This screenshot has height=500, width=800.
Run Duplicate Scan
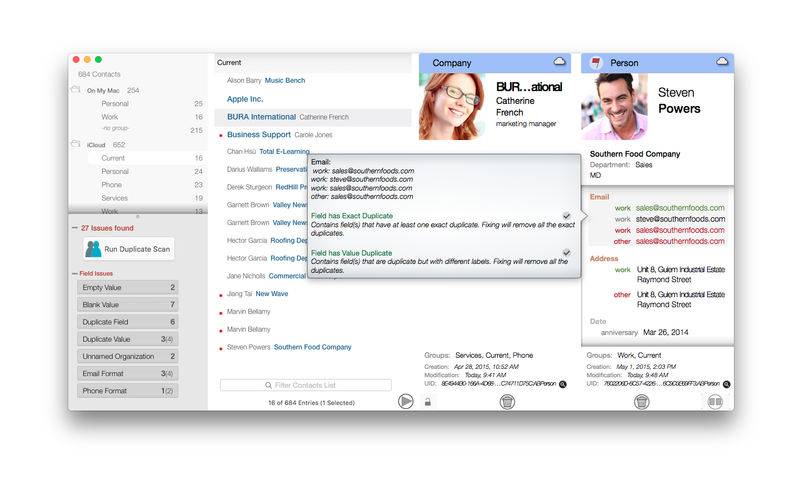[129, 249]
